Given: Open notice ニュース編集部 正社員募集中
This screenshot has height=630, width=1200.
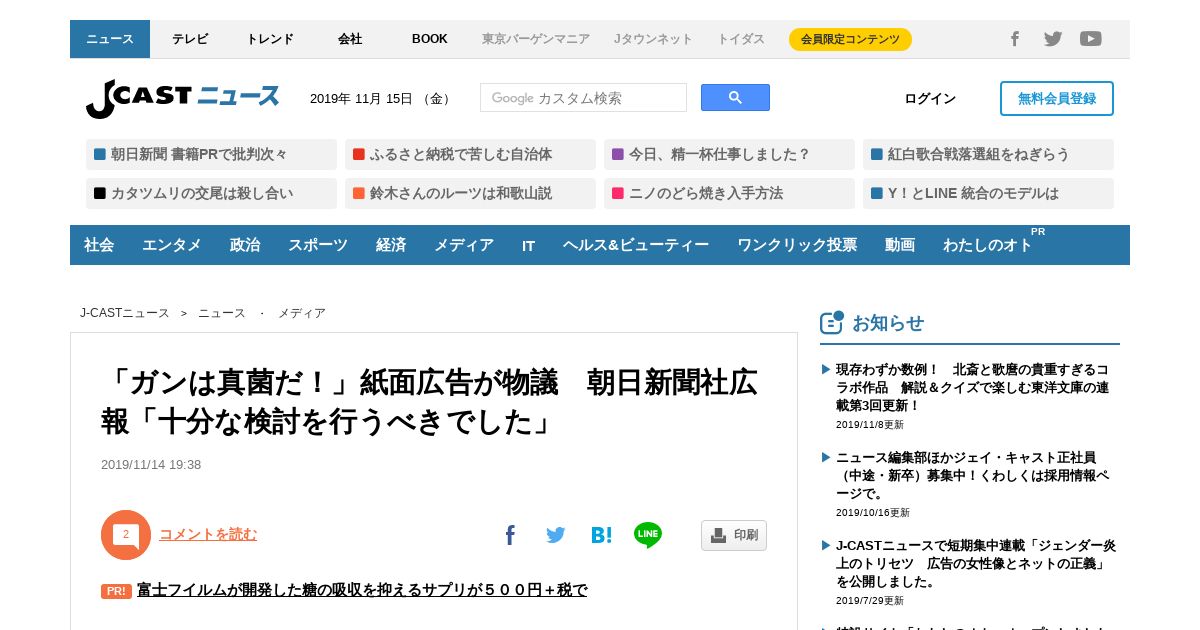Looking at the screenshot, I should [972, 475].
